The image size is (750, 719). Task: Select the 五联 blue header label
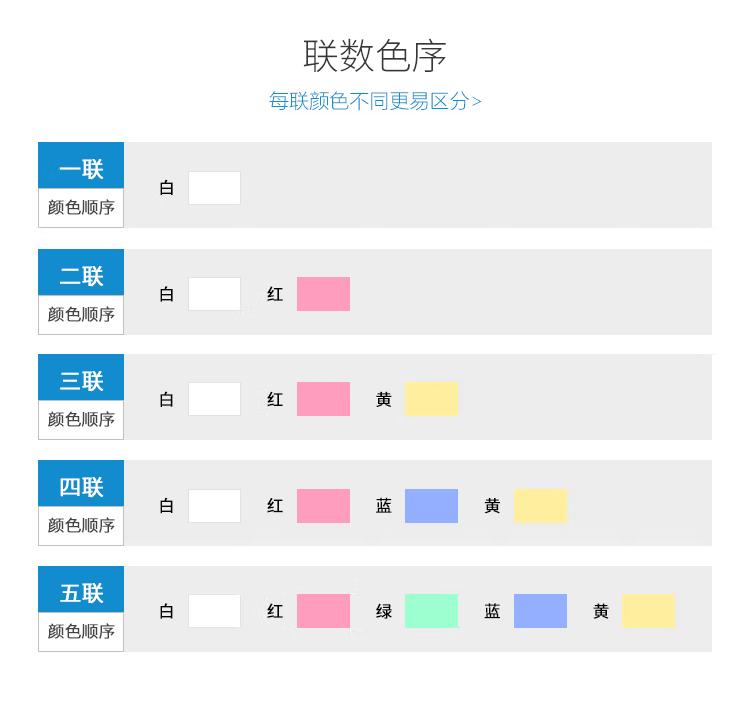[x=81, y=589]
